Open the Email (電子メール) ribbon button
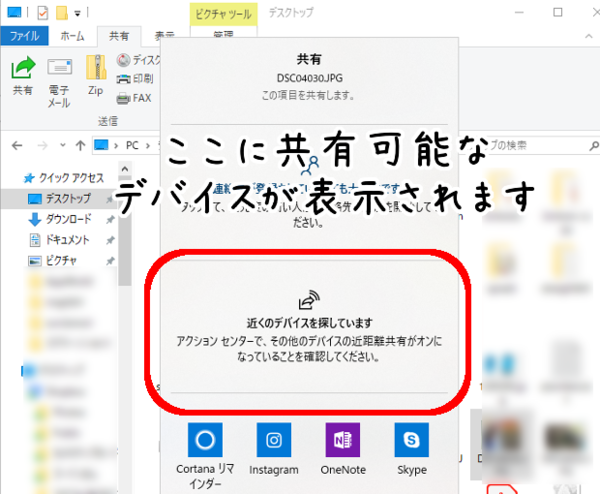 coord(59,82)
